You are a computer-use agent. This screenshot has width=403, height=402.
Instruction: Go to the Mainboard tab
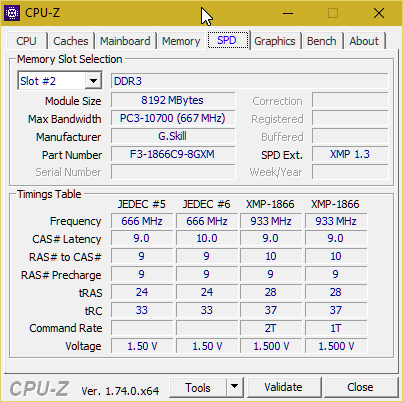(125, 41)
